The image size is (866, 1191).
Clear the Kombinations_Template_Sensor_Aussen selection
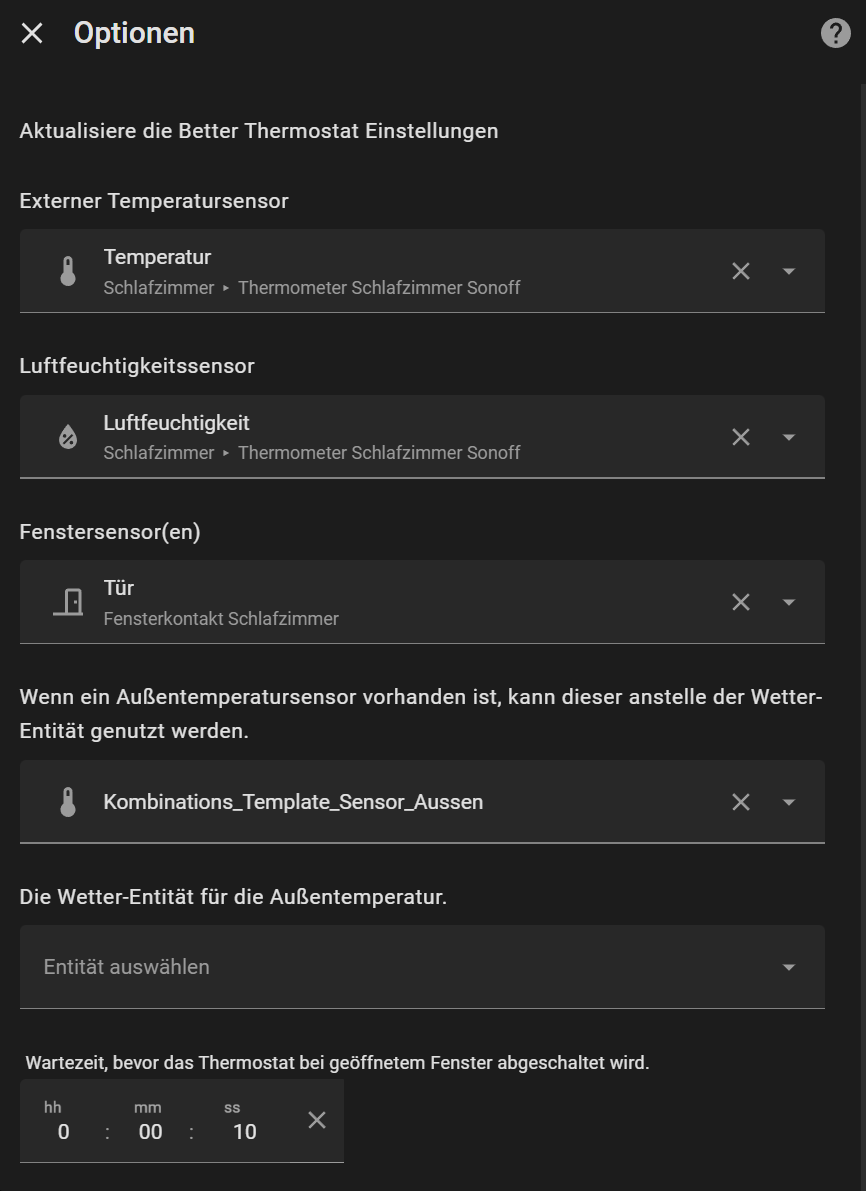click(x=741, y=802)
